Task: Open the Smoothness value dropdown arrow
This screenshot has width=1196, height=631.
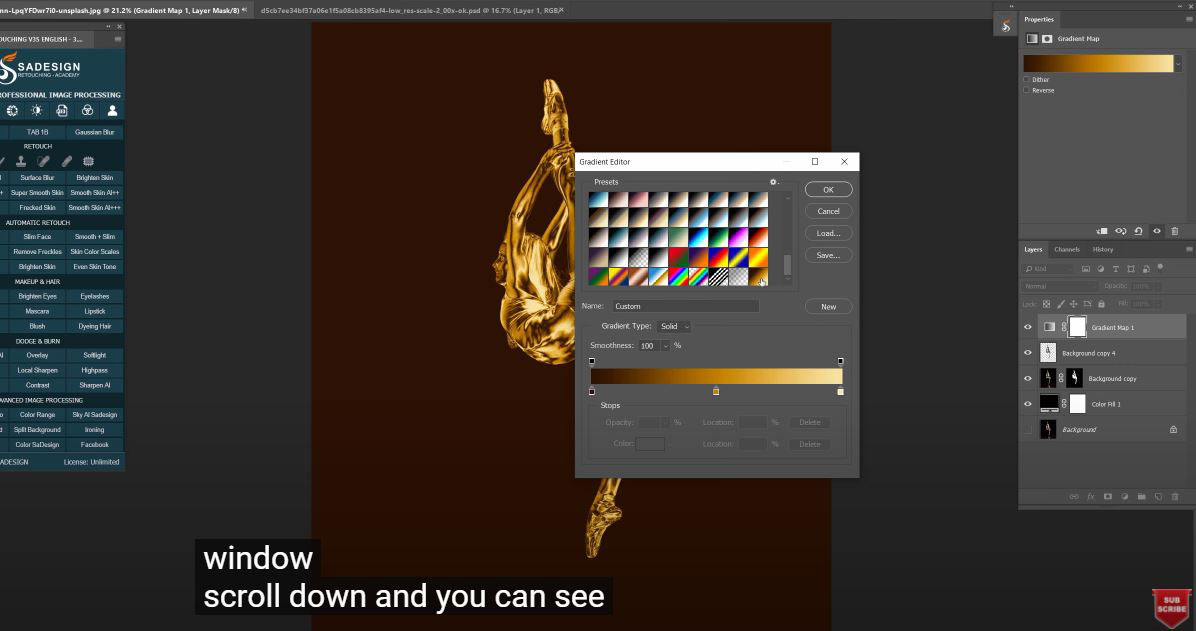Action: 665,346
